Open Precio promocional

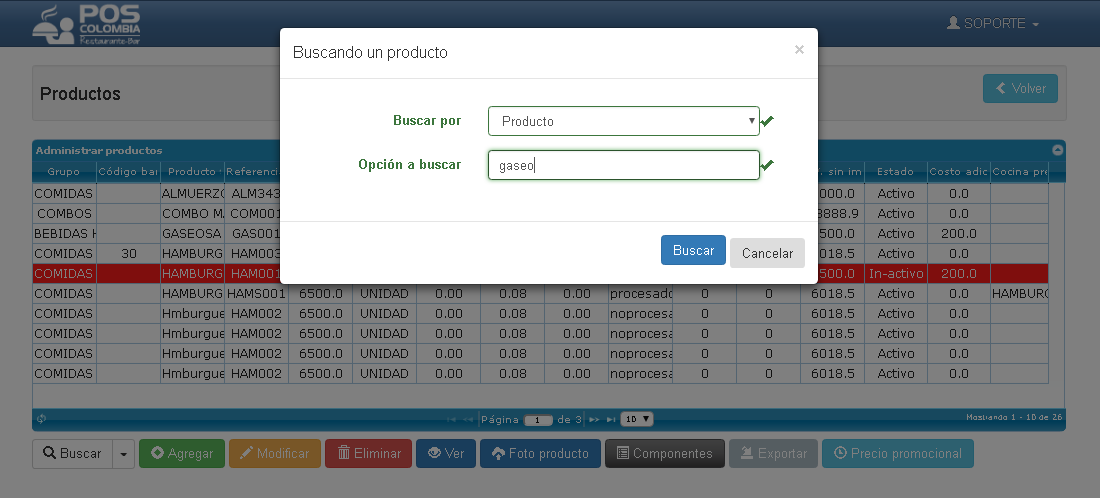click(x=897, y=454)
